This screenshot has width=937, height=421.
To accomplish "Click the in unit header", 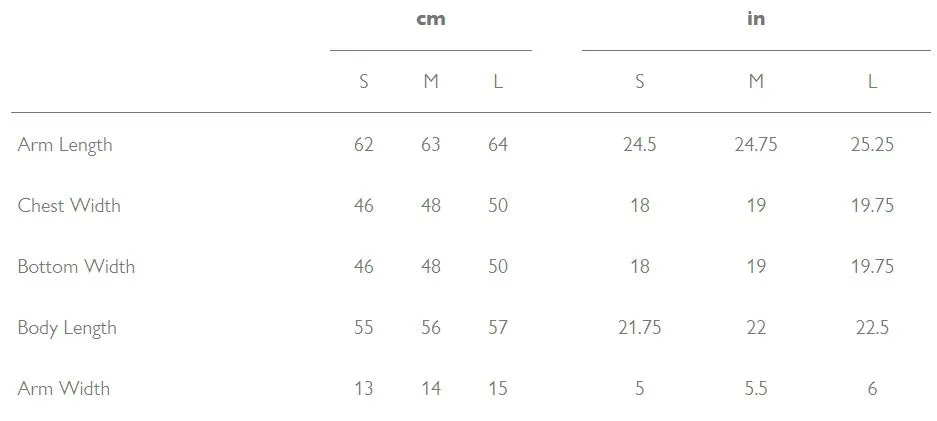I will 756,19.
